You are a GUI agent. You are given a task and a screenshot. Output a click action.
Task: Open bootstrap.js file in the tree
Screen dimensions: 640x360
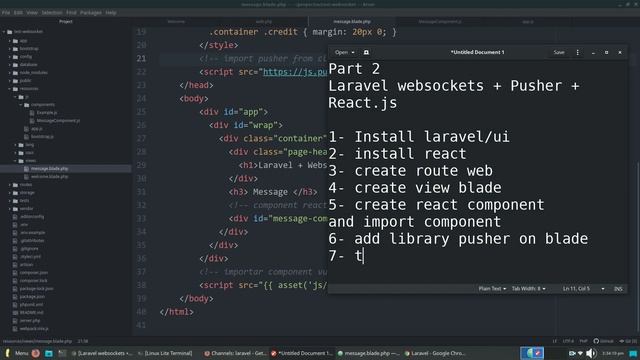(x=42, y=137)
